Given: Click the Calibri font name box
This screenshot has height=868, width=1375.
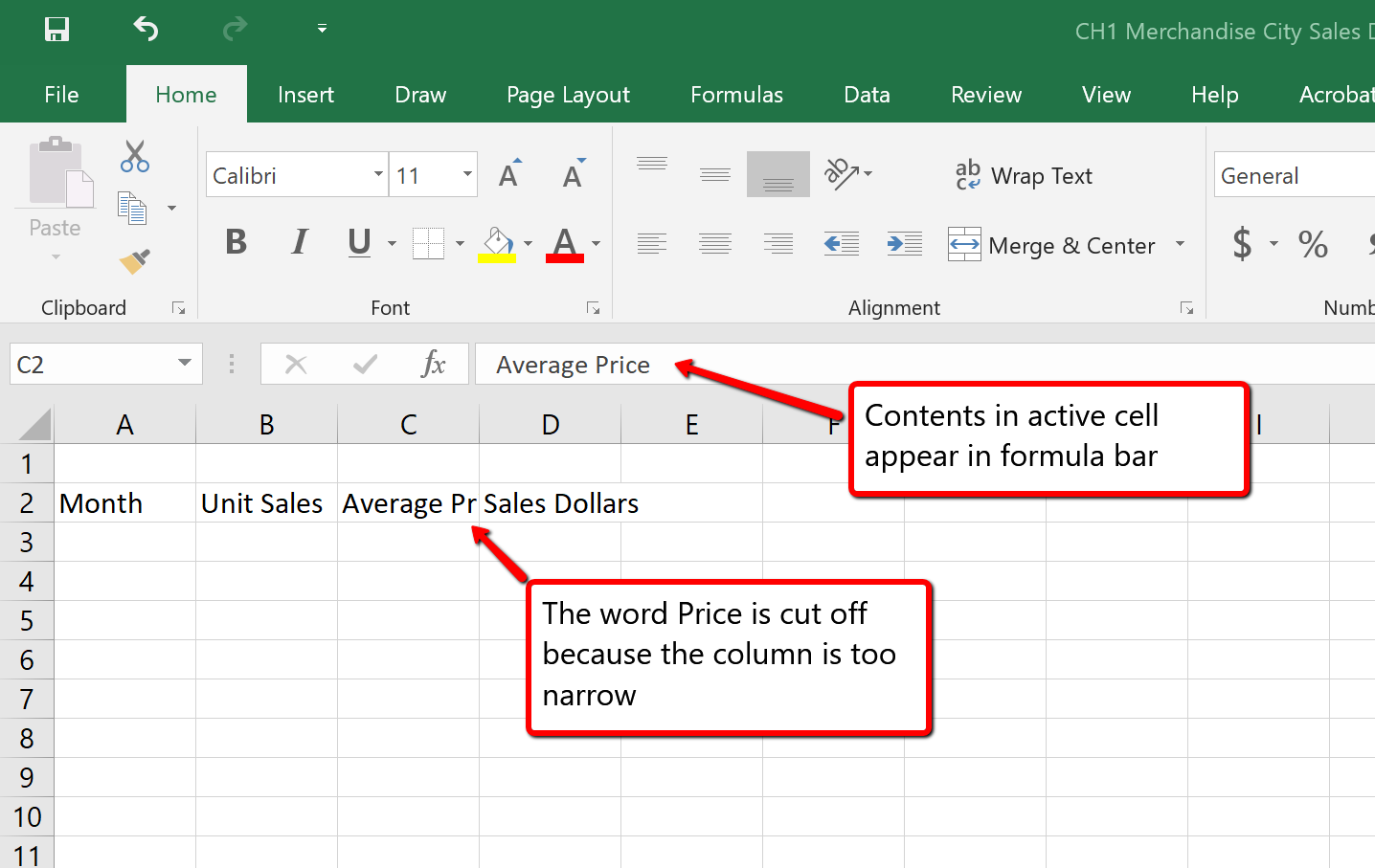Looking at the screenshot, I should [x=289, y=175].
